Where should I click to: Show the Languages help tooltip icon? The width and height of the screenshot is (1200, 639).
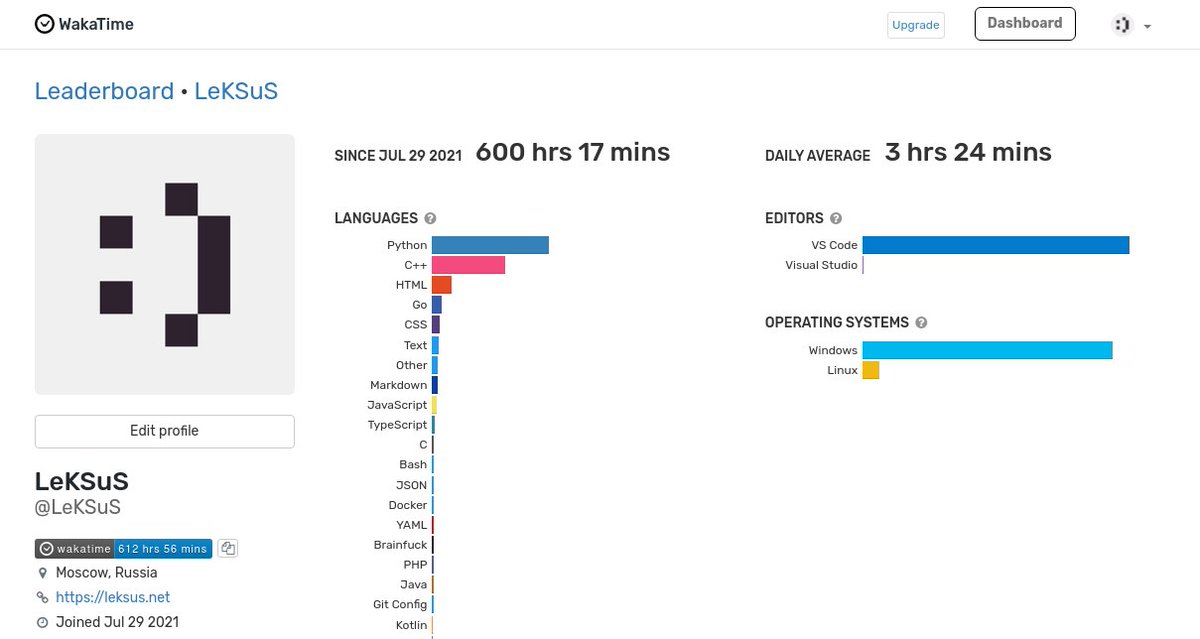tap(430, 218)
